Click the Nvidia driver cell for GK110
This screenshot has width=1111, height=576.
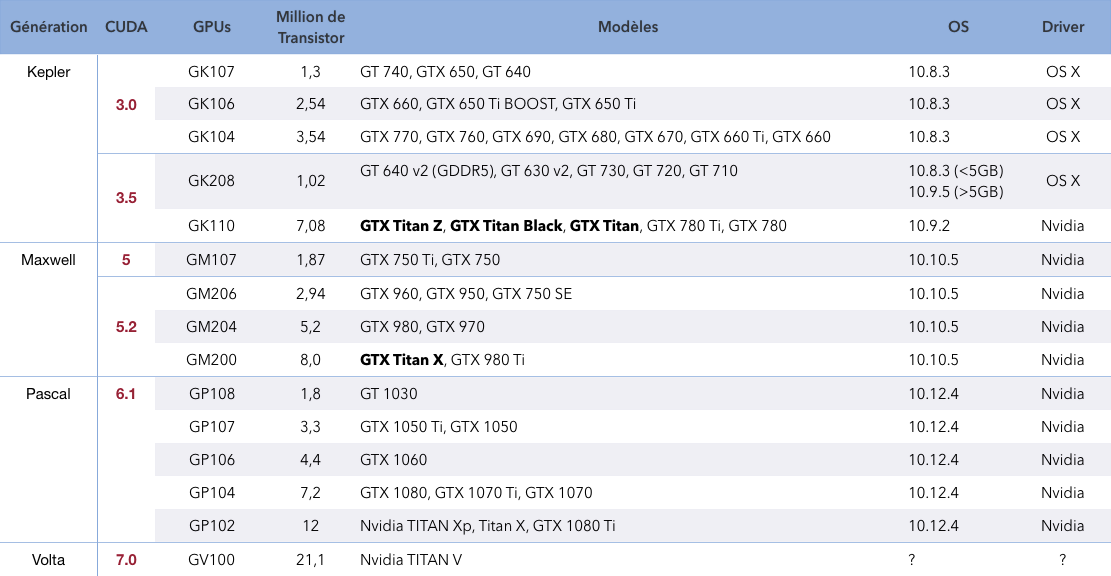(1063, 225)
